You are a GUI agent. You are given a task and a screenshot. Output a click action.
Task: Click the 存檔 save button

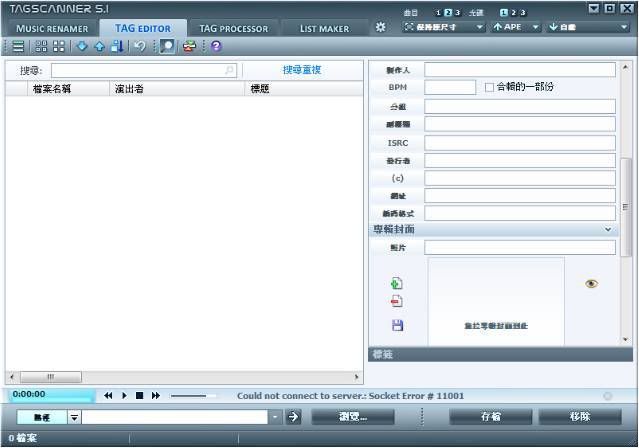491,417
